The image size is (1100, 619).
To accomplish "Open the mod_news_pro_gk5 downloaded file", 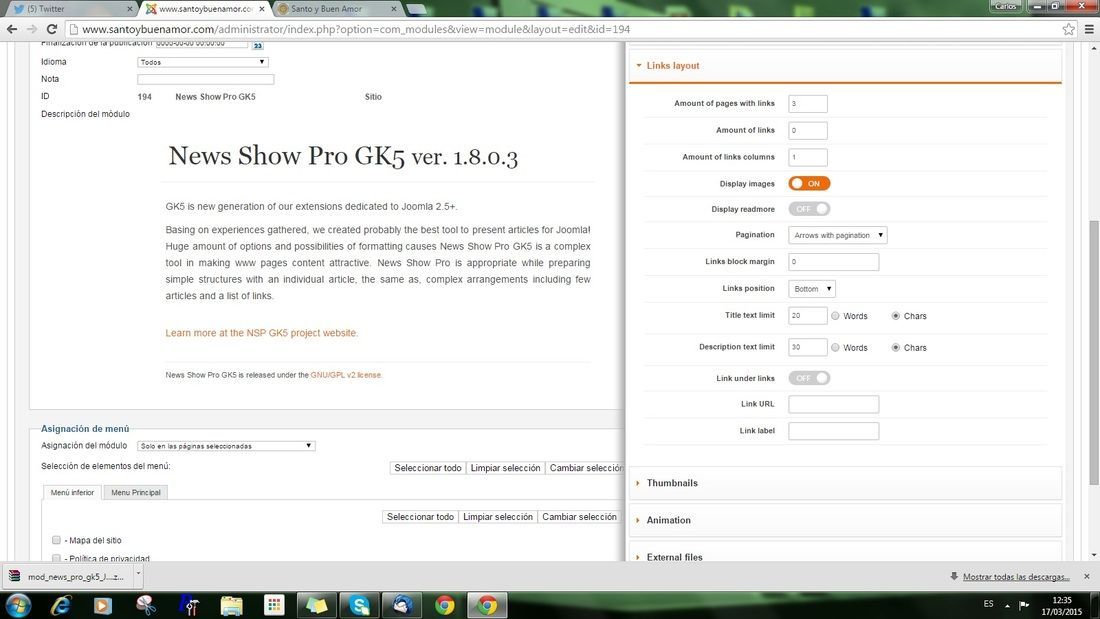I will pos(67,577).
